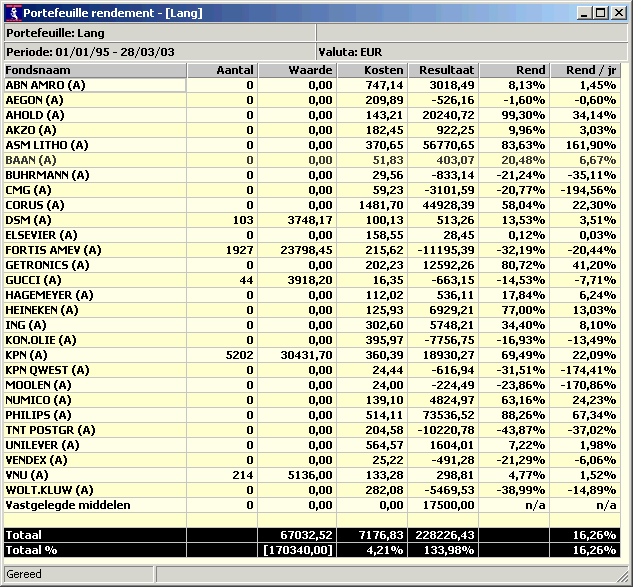Click the Valuta: EUR field
The width and height of the screenshot is (633, 587).
point(472,52)
